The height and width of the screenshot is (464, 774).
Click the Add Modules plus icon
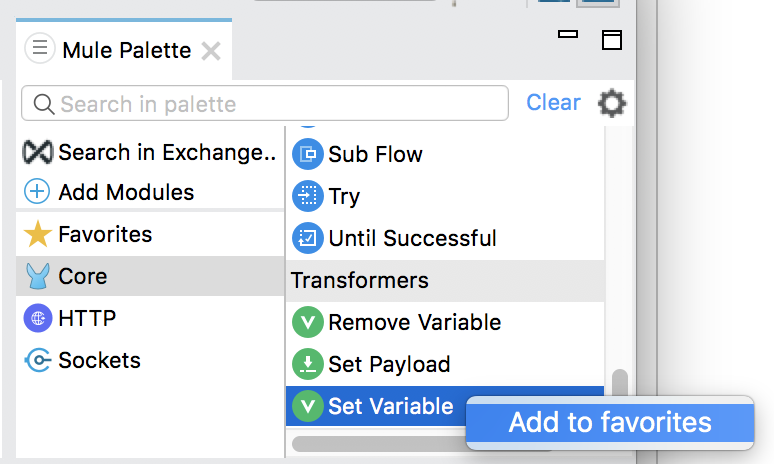tap(37, 192)
